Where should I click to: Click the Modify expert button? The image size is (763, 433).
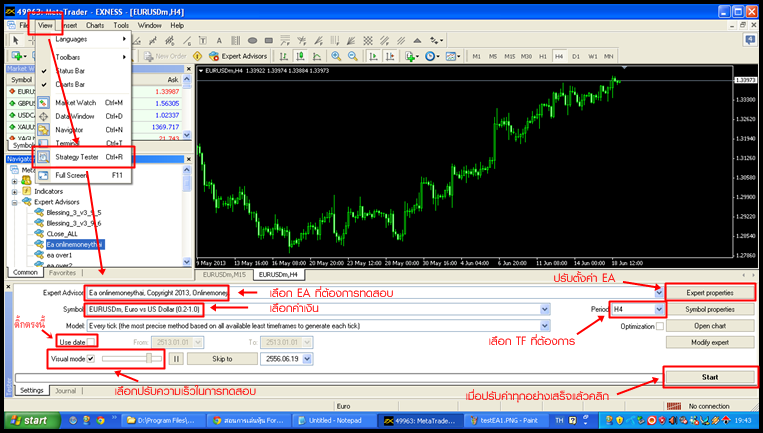tap(710, 343)
